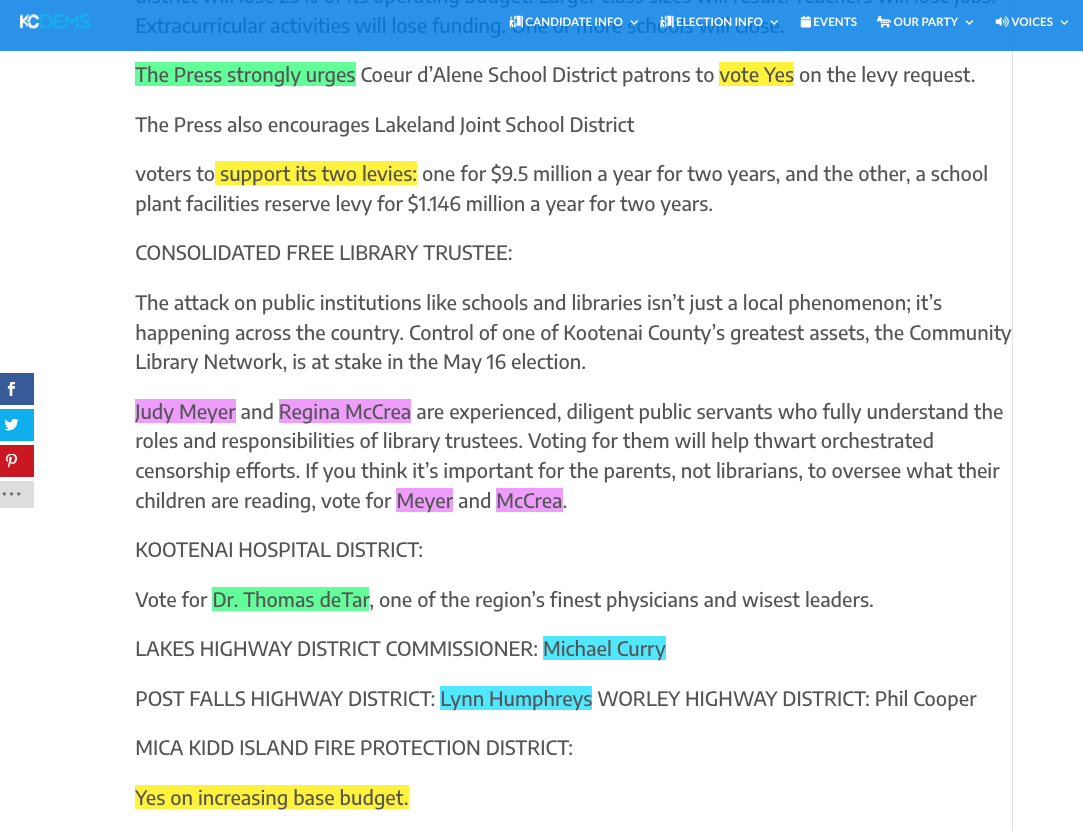Click 'KOOTENAI HOSPITAL DISTRICT:' heading
This screenshot has height=831, width=1083.
click(279, 550)
